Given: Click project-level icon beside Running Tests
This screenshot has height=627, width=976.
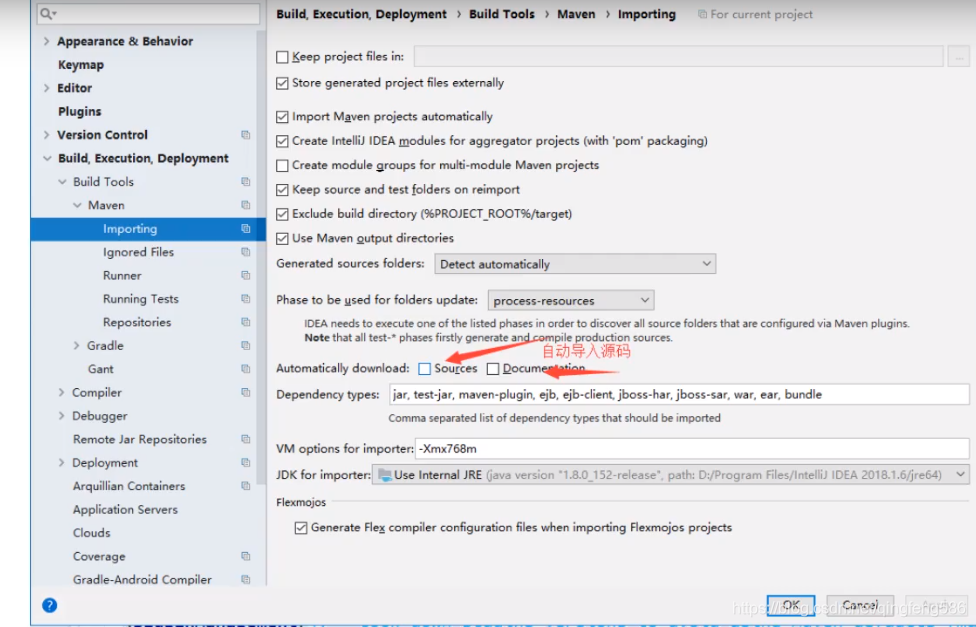Looking at the screenshot, I should (246, 299).
